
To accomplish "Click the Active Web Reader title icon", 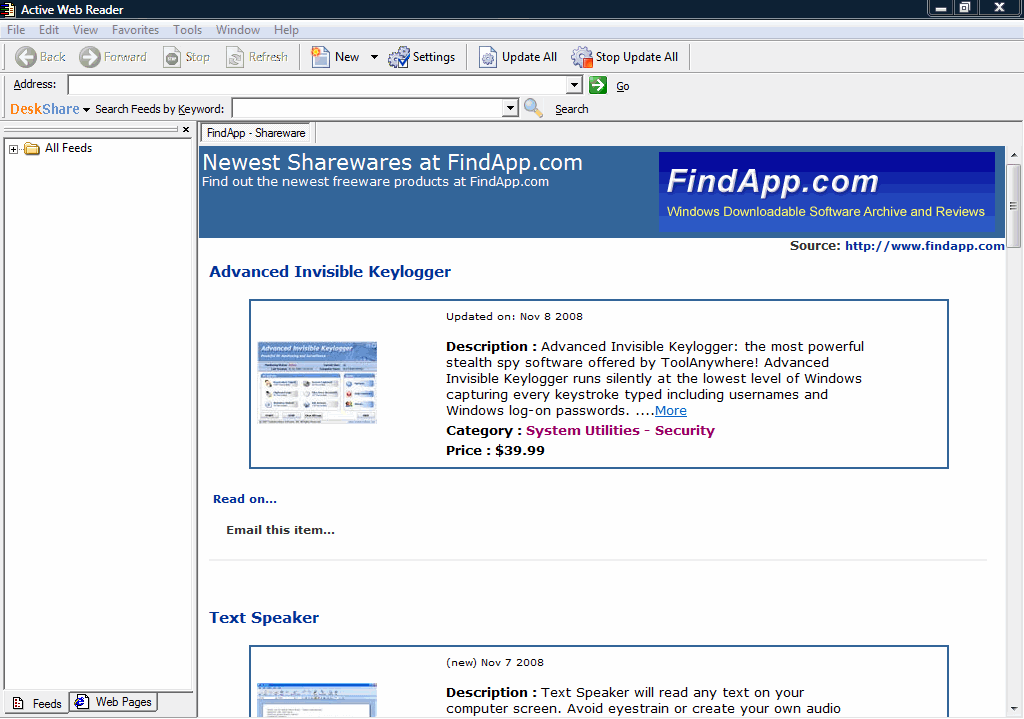I will tap(8, 9).
